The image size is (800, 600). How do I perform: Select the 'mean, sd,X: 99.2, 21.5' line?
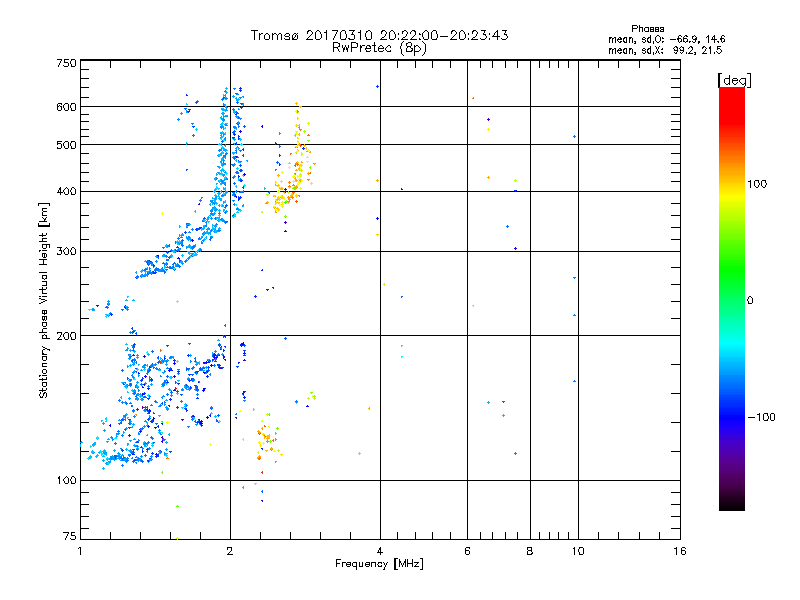point(665,50)
